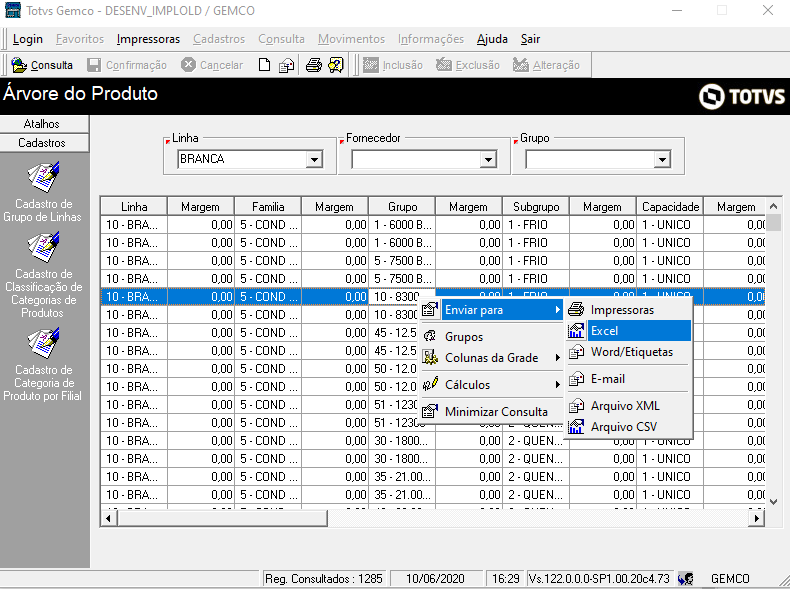Open the Fornecedor dropdown list
Viewport: 790px width, 589px height.
tap(488, 159)
